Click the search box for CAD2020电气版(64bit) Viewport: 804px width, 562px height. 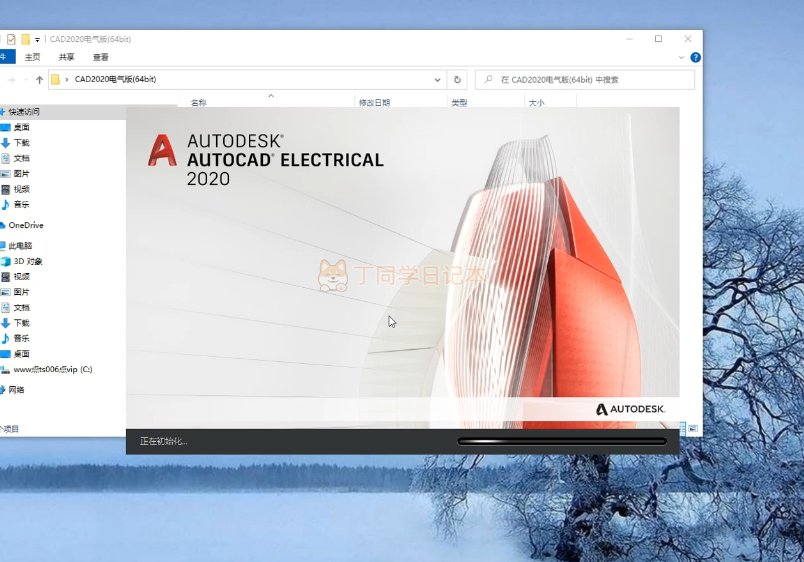[585, 79]
